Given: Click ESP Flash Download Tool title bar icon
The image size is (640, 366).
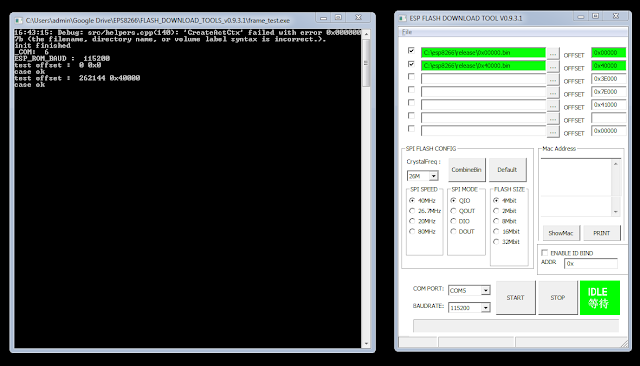Looking at the screenshot, I should pos(402,18).
